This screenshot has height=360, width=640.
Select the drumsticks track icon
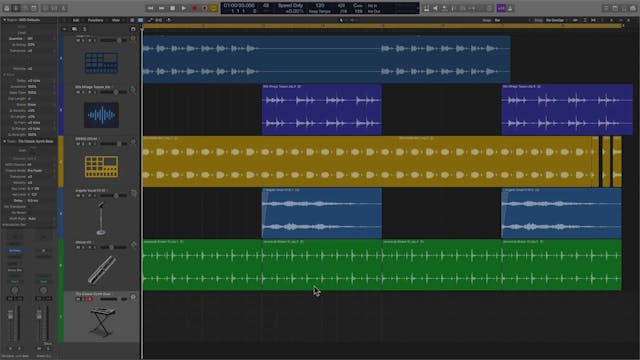coord(102,269)
